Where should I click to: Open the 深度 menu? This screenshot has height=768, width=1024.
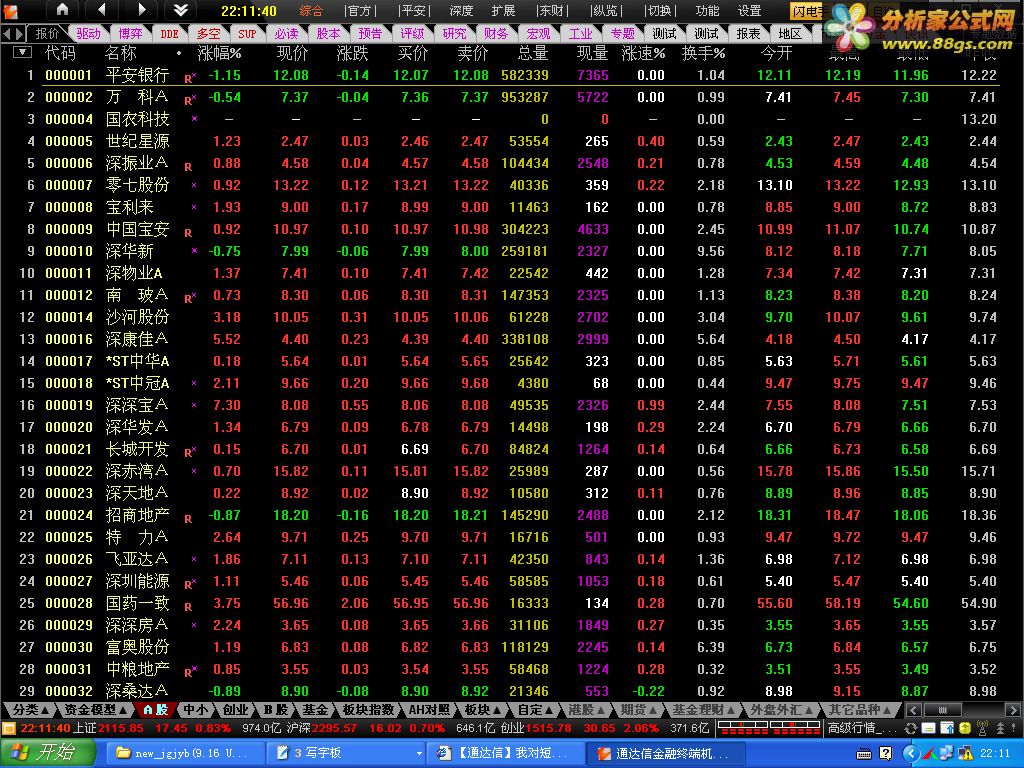(461, 10)
